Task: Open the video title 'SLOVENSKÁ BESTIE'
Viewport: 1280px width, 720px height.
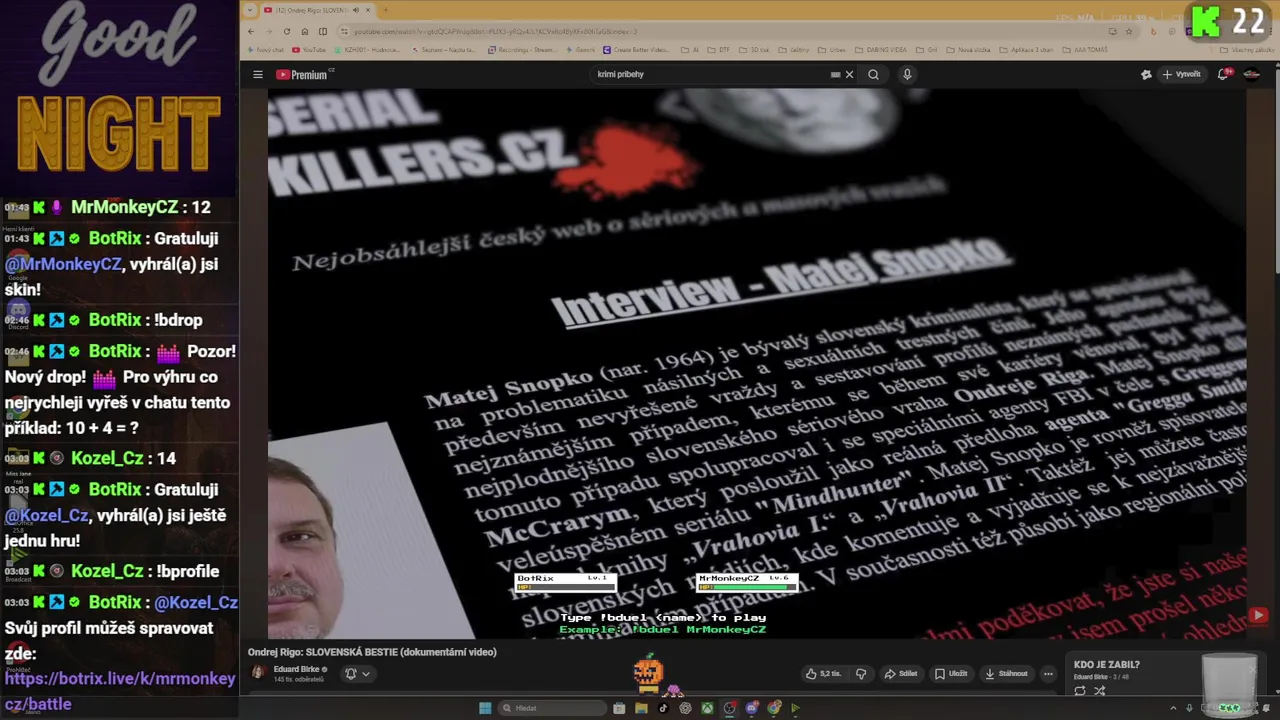Action: tap(372, 652)
